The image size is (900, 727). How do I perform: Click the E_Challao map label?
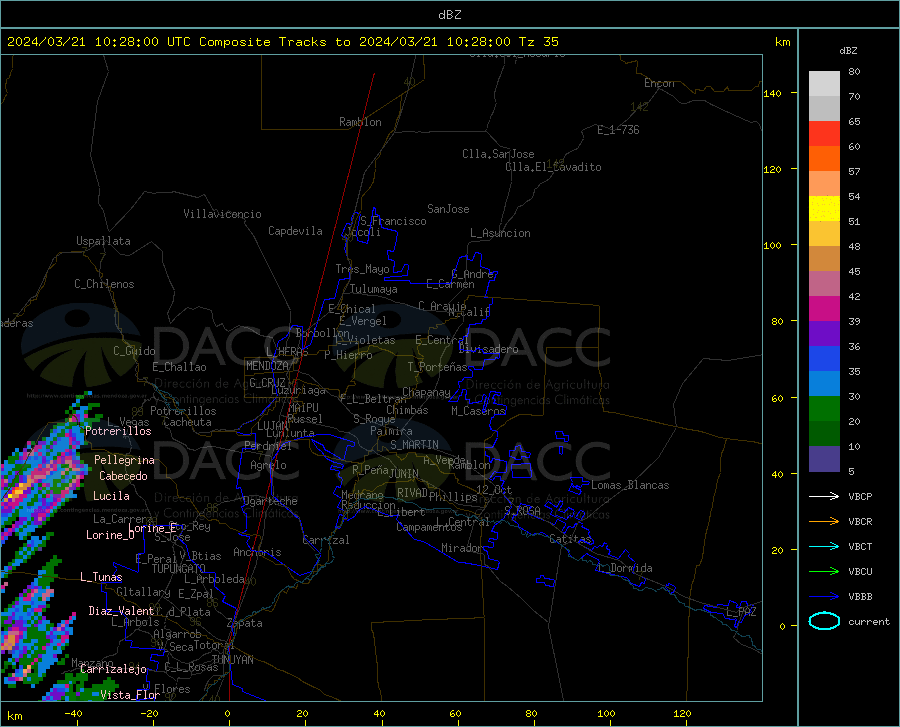coord(179,367)
